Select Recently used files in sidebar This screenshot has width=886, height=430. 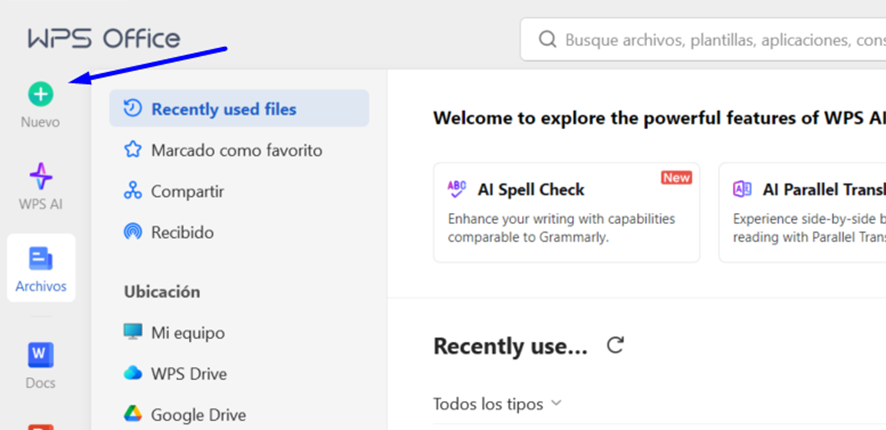(x=223, y=109)
